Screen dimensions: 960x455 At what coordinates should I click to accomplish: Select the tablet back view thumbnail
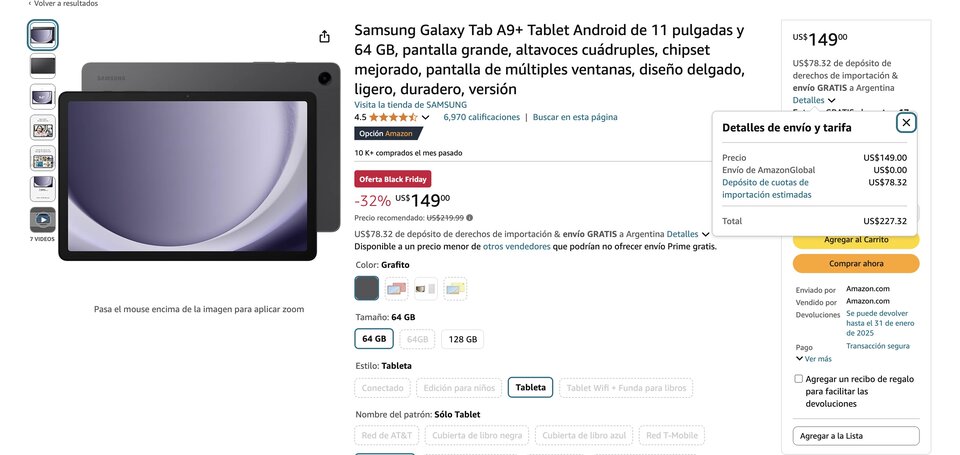(42, 66)
